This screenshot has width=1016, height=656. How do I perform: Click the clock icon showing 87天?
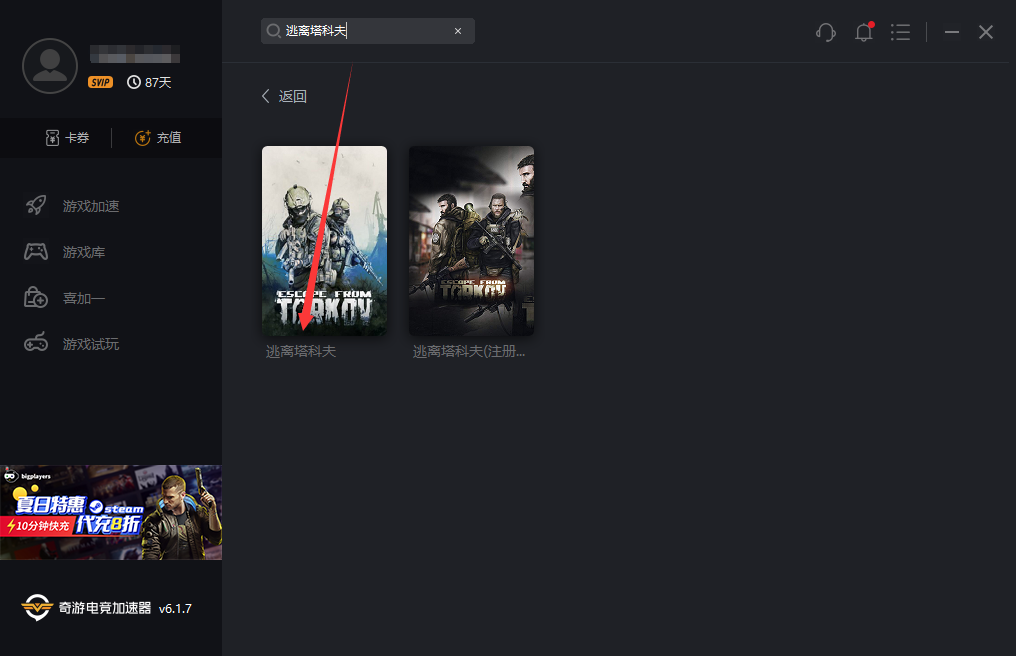pyautogui.click(x=134, y=82)
